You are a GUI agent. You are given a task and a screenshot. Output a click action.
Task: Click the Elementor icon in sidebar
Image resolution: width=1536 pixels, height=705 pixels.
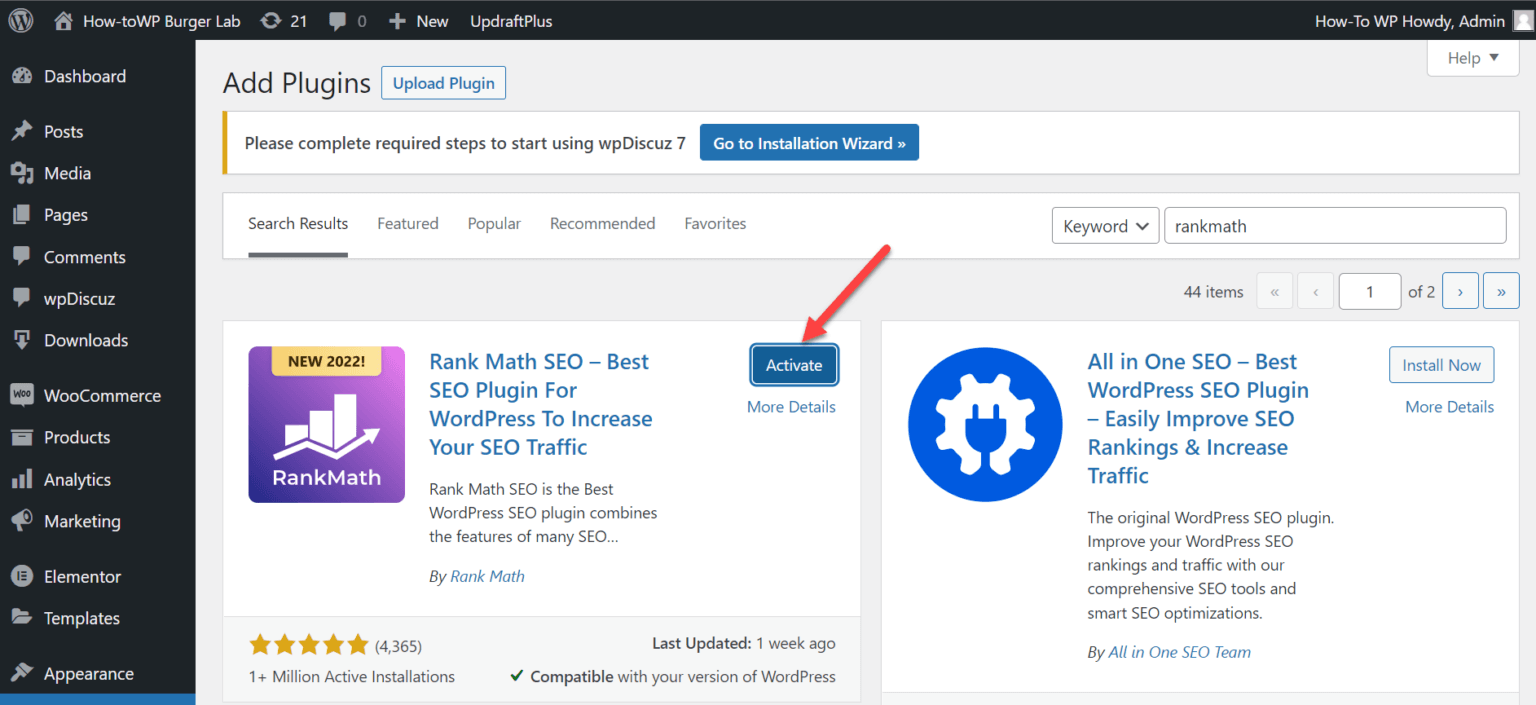pyautogui.click(x=21, y=577)
